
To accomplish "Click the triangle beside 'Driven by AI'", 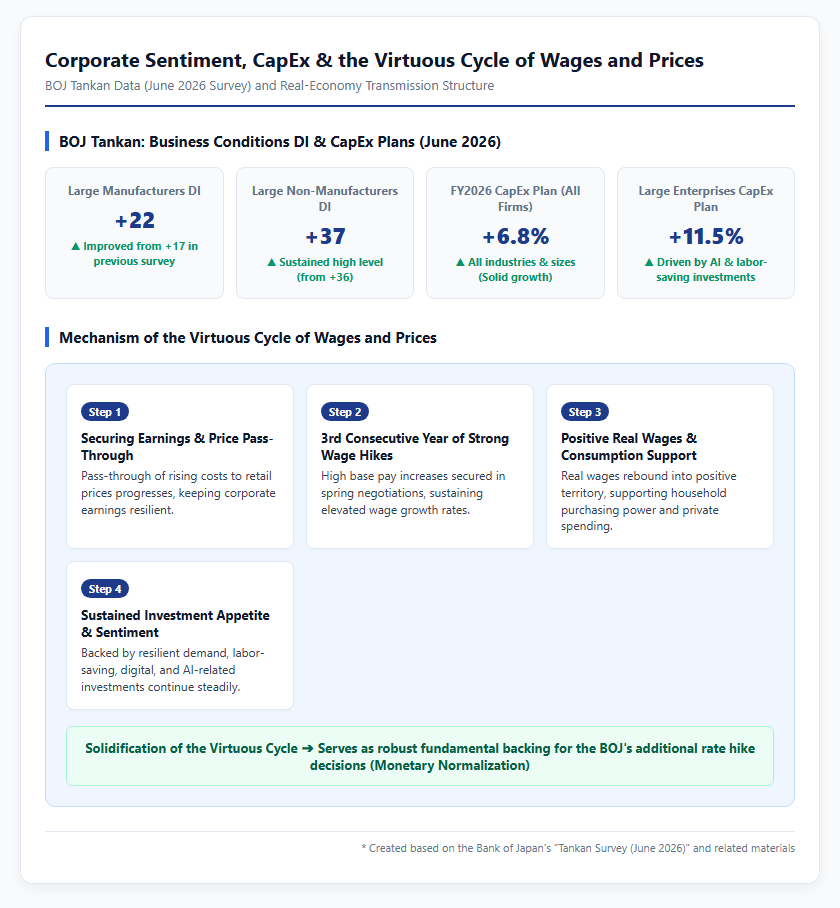I will point(649,262).
